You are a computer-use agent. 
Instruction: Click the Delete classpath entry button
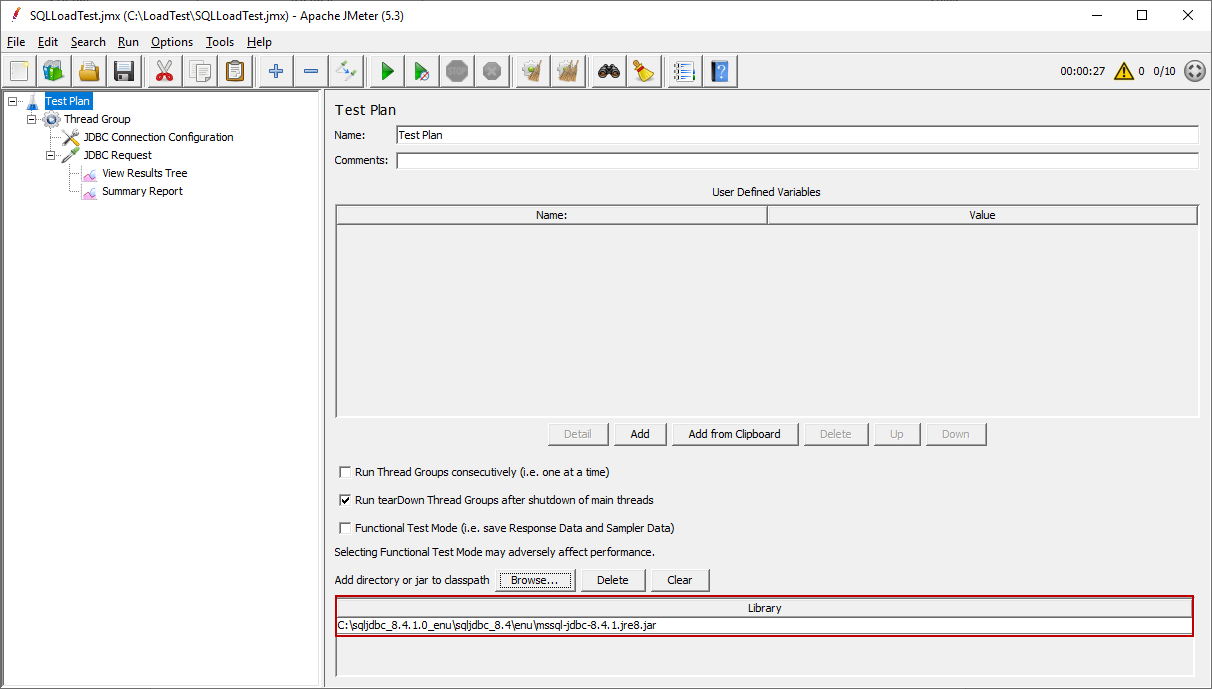tap(613, 580)
